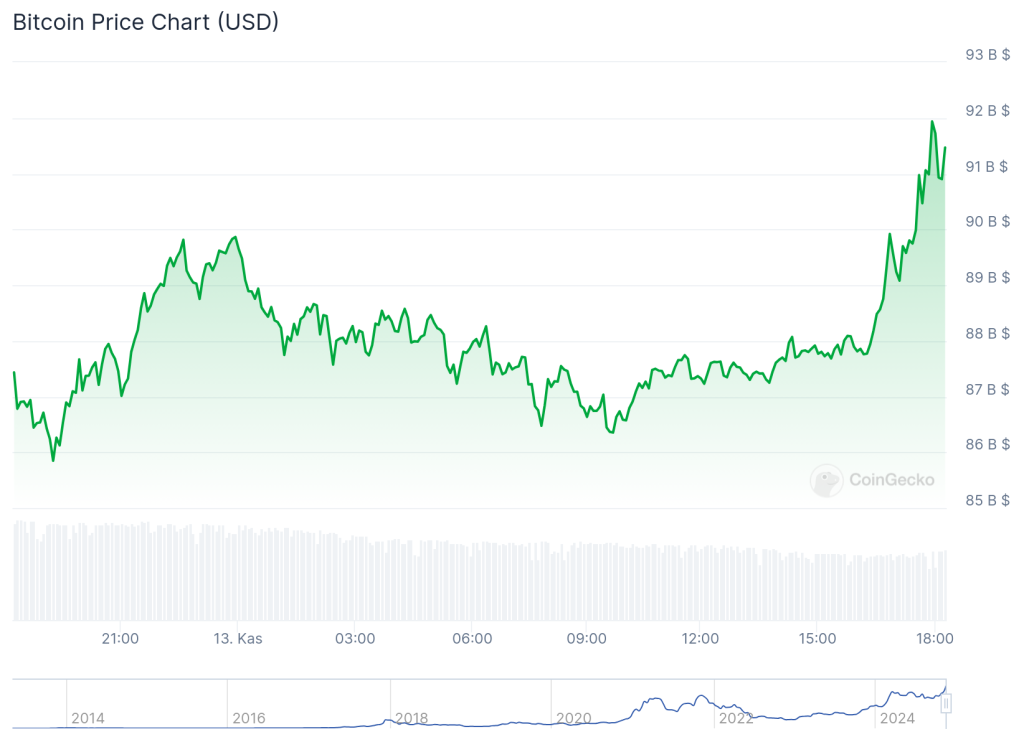The image size is (1024, 747).
Task: Click the CoinGecko gecko logo icon
Action: click(826, 481)
